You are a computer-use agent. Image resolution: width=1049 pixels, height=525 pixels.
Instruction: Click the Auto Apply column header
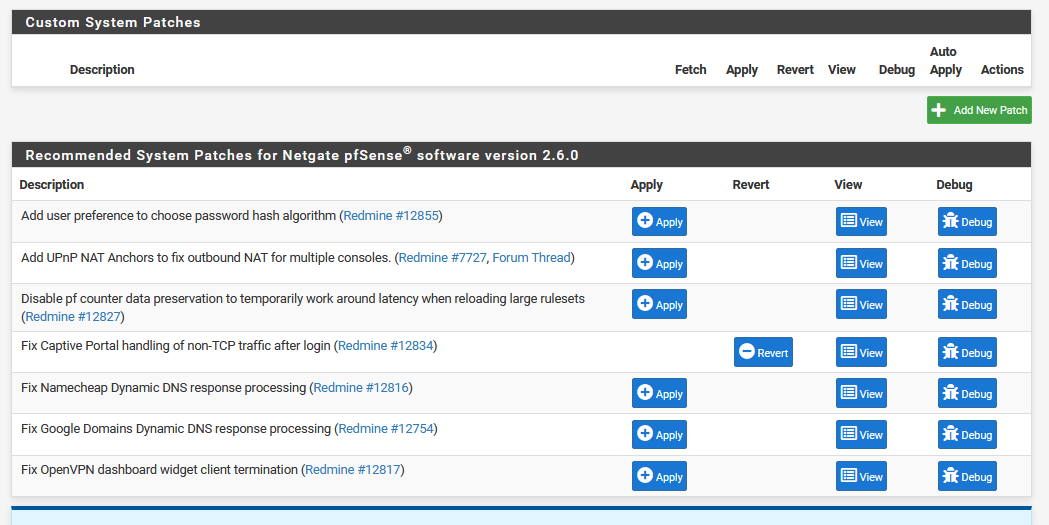pyautogui.click(x=945, y=61)
